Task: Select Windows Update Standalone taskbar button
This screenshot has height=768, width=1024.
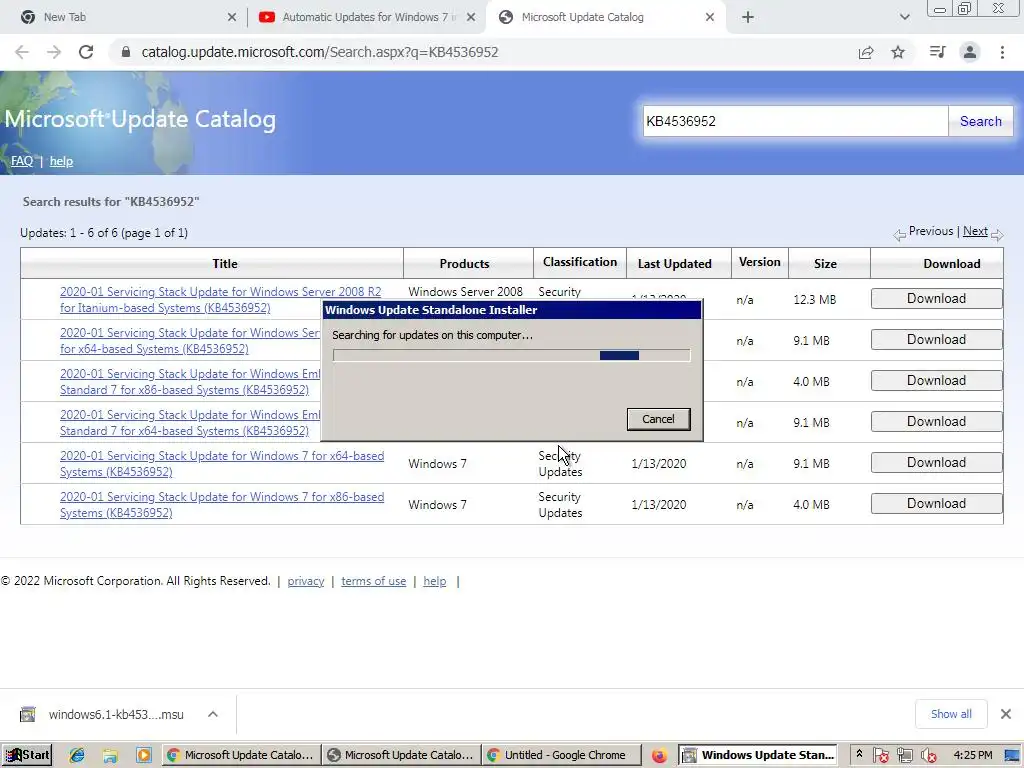Action: pos(759,755)
